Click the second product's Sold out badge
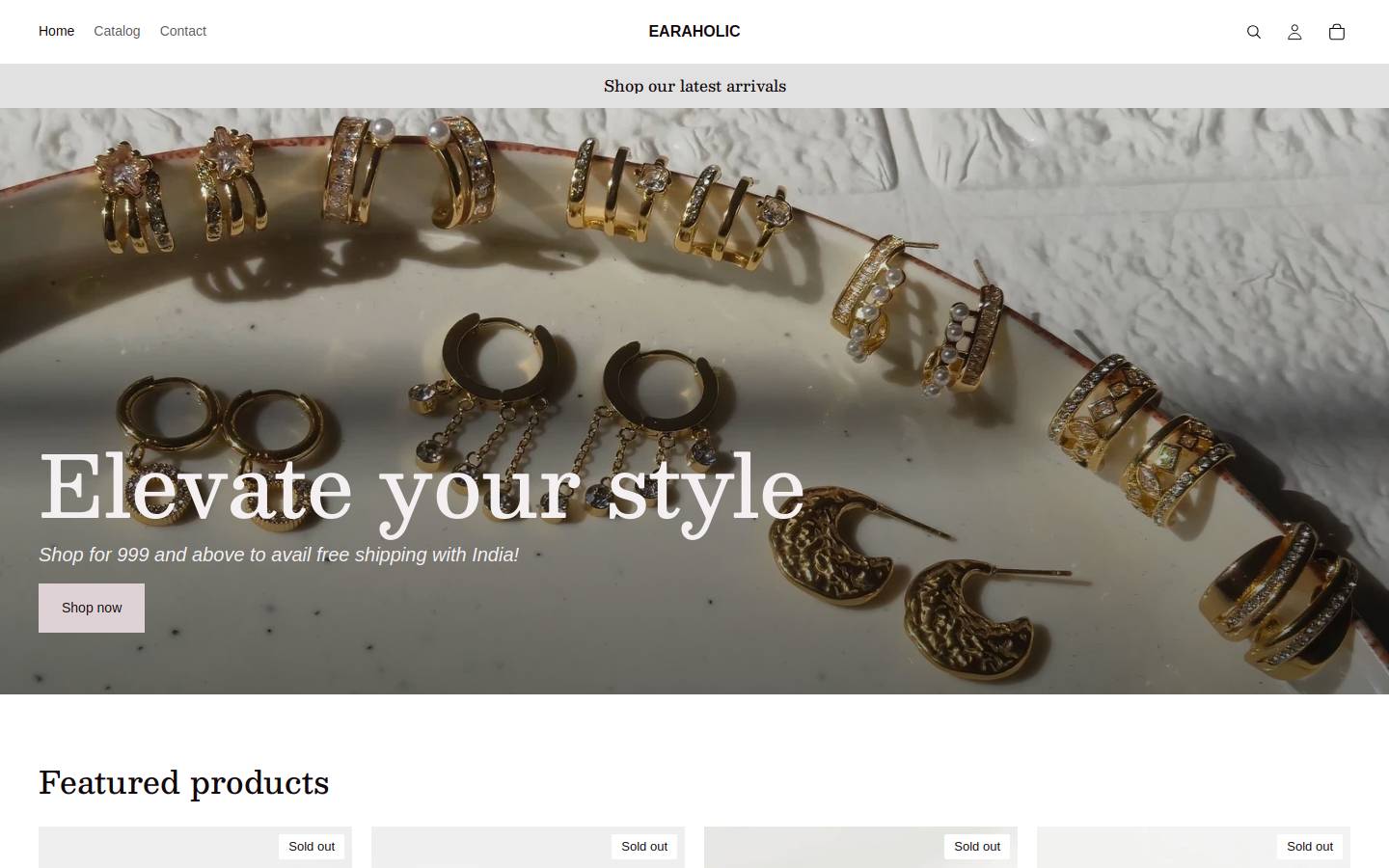This screenshot has height=868, width=1389. pyautogui.click(x=644, y=846)
